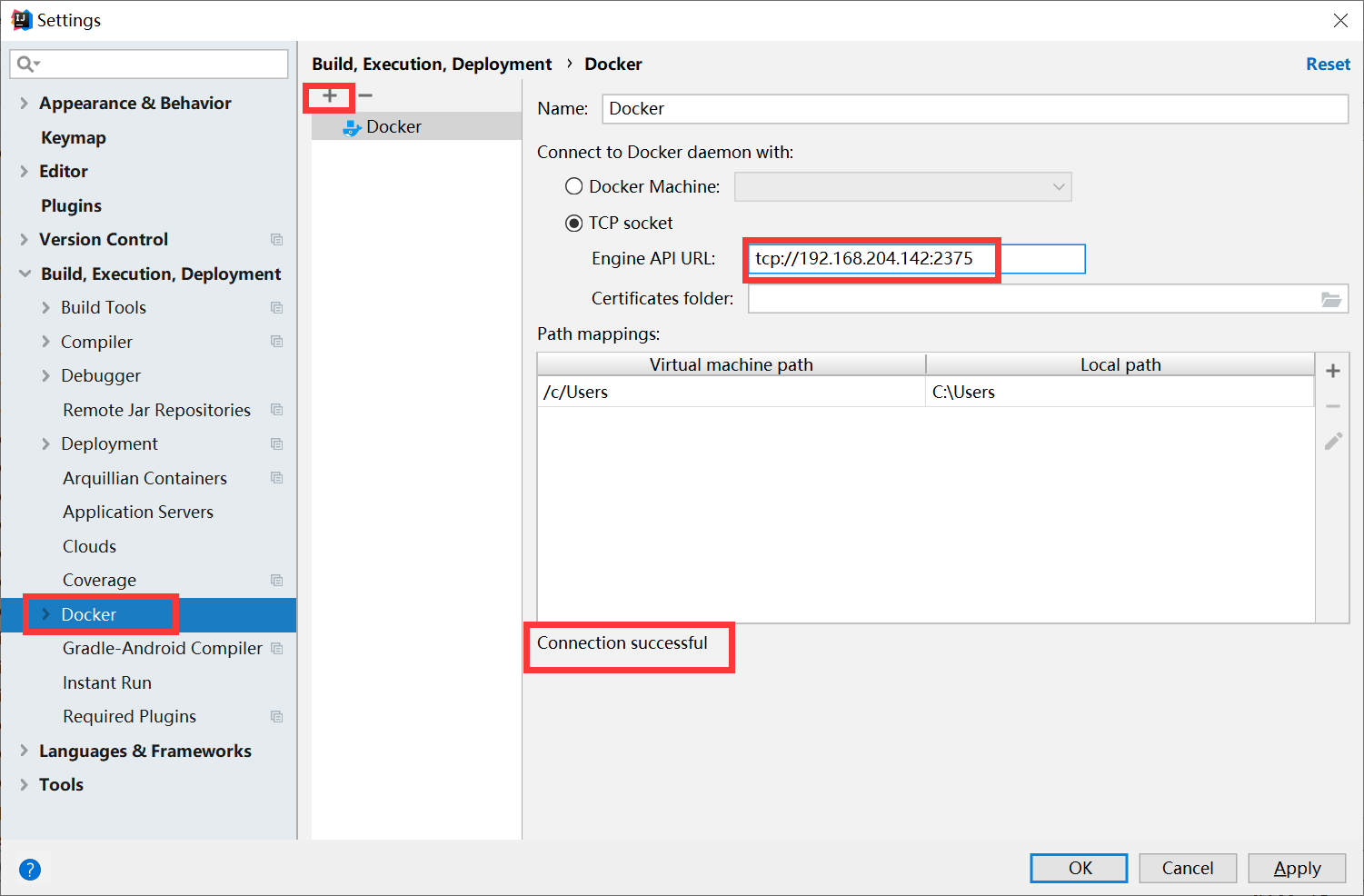Browse for the certificates folder

[x=1330, y=299]
